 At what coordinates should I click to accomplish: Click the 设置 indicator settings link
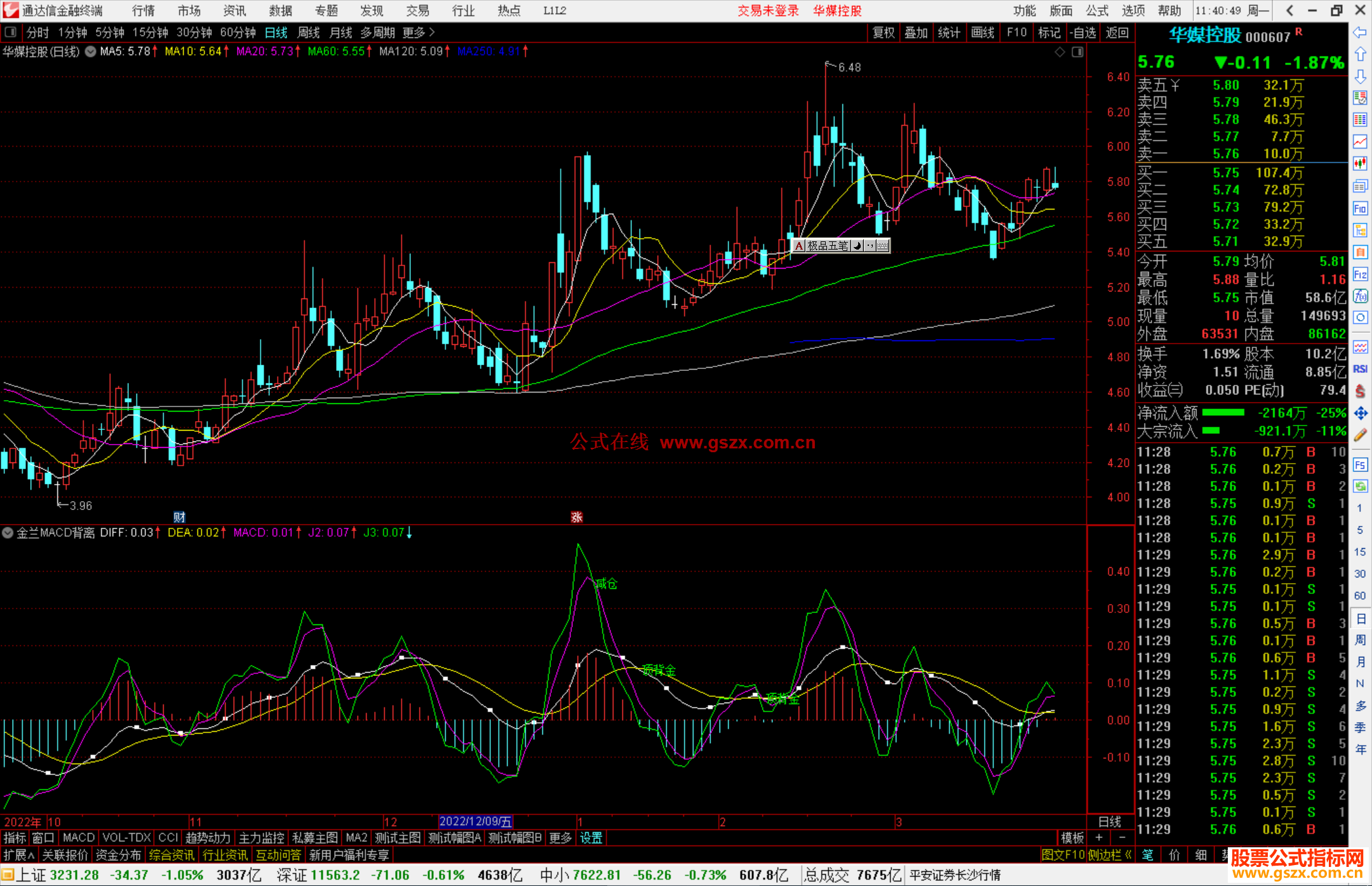pos(591,838)
